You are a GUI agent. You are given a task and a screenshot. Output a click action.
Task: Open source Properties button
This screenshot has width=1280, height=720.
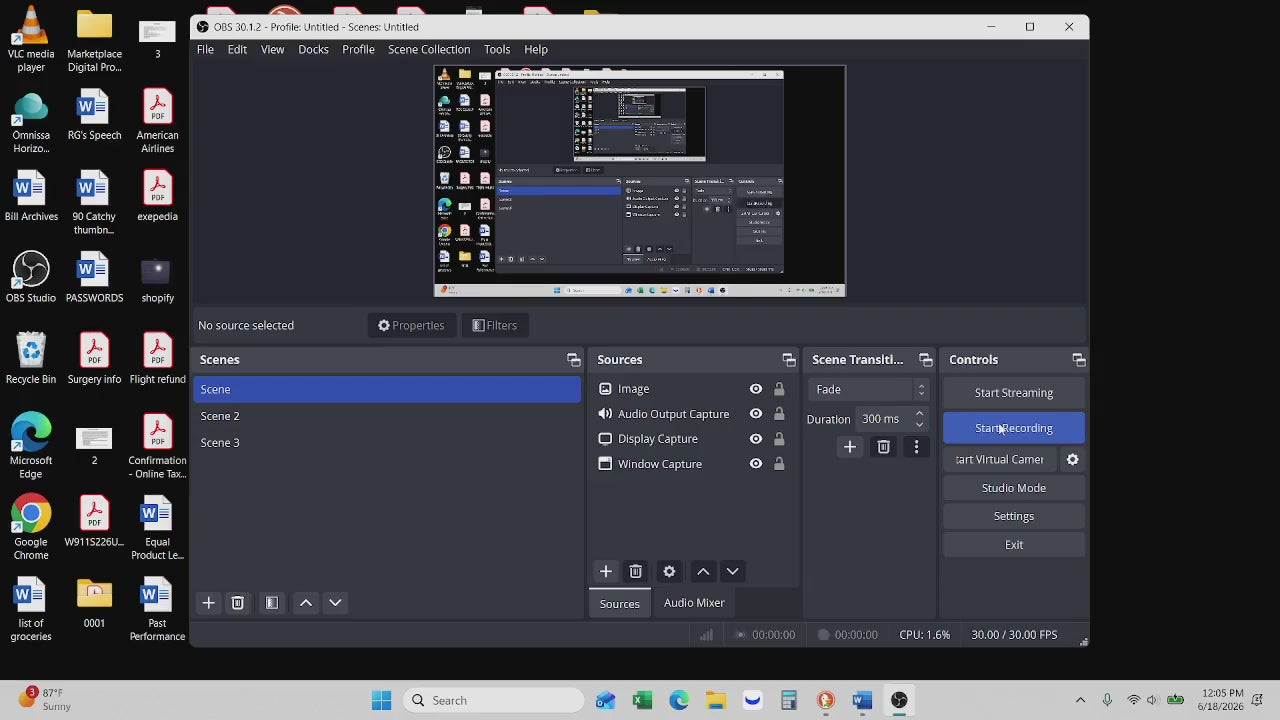411,325
